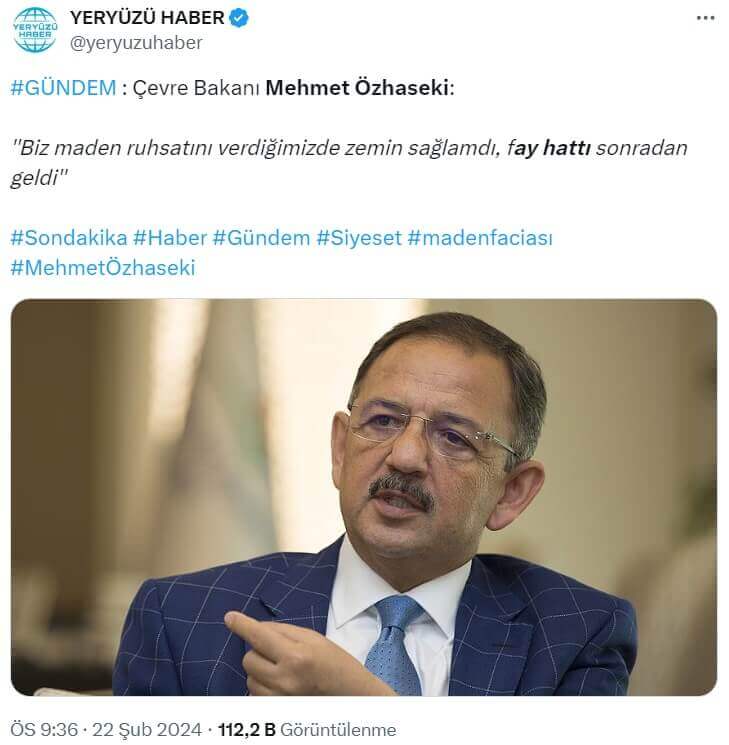729x745 pixels.
Task: Click the YERYÜZÜ HABER account name
Action: coord(147,18)
